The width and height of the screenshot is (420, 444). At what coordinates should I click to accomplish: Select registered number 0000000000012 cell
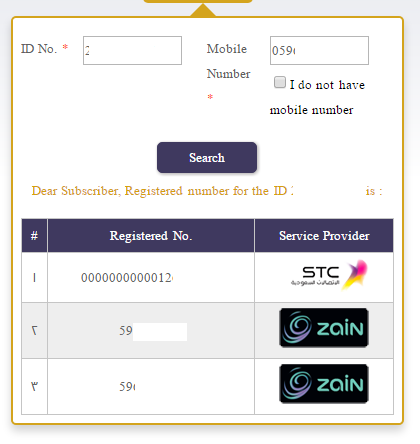point(151,277)
